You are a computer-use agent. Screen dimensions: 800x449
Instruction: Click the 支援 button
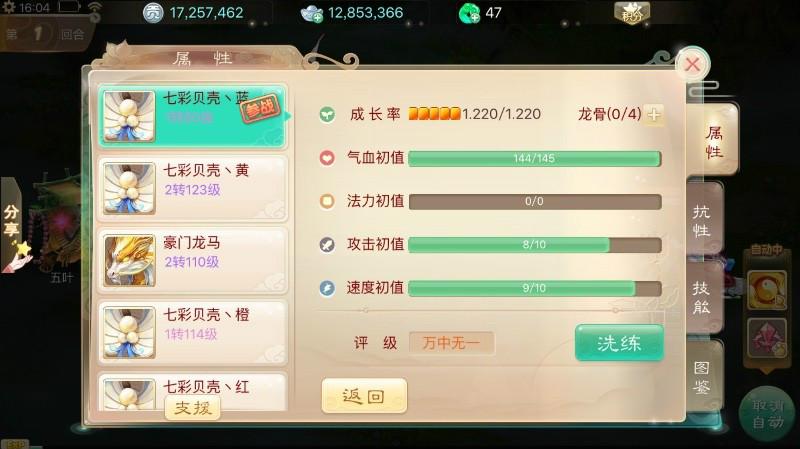(x=192, y=408)
